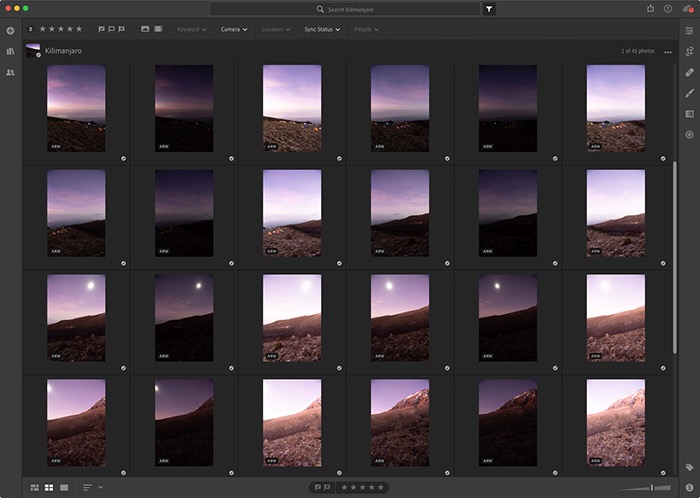The width and height of the screenshot is (700, 498).
Task: Open the Edit sliders panel
Action: (689, 31)
